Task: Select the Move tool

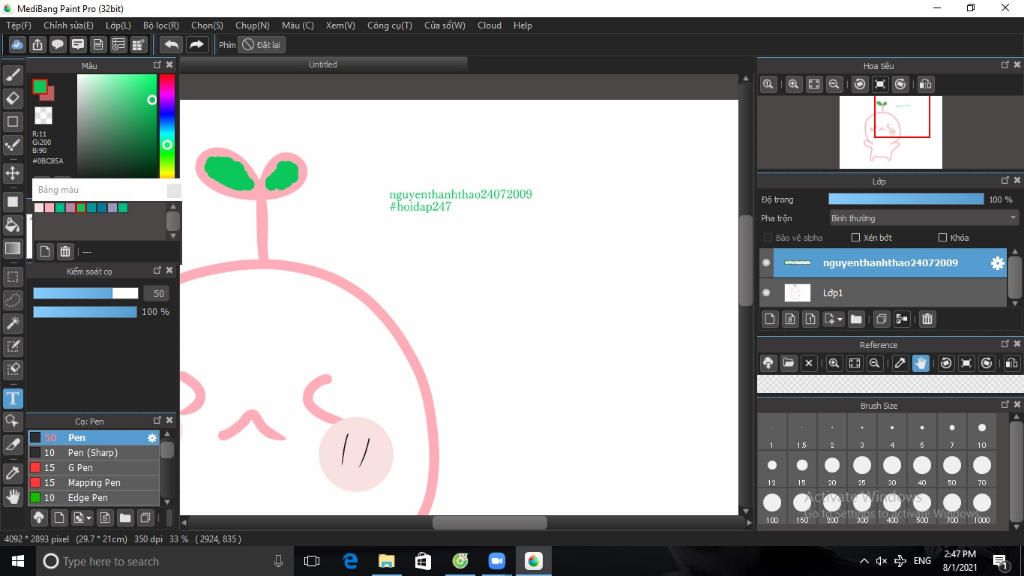Action: pyautogui.click(x=12, y=173)
